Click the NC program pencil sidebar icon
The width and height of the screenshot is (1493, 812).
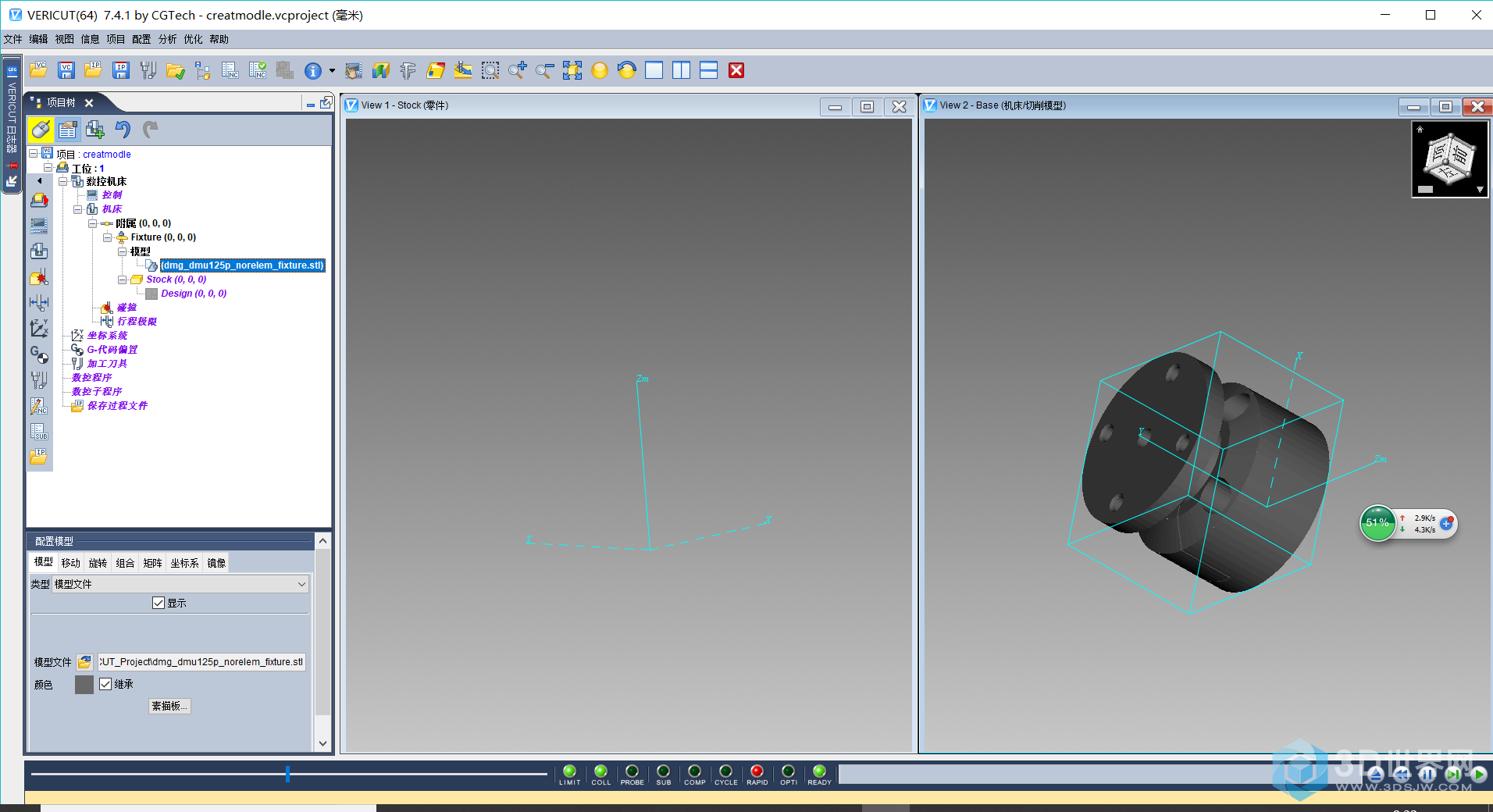pos(39,406)
